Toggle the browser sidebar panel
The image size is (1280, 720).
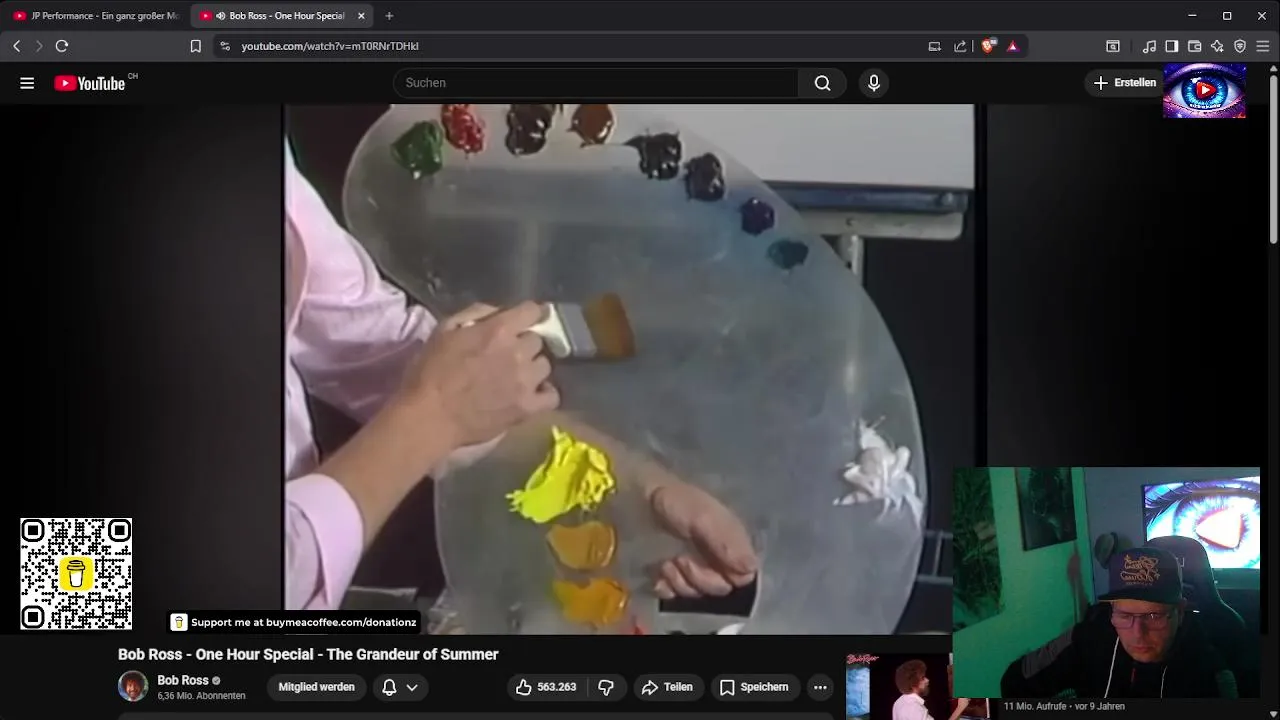click(x=1172, y=46)
